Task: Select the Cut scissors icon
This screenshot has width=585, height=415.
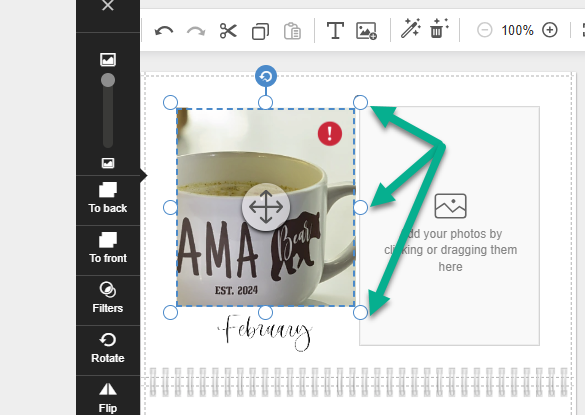Action: (228, 31)
